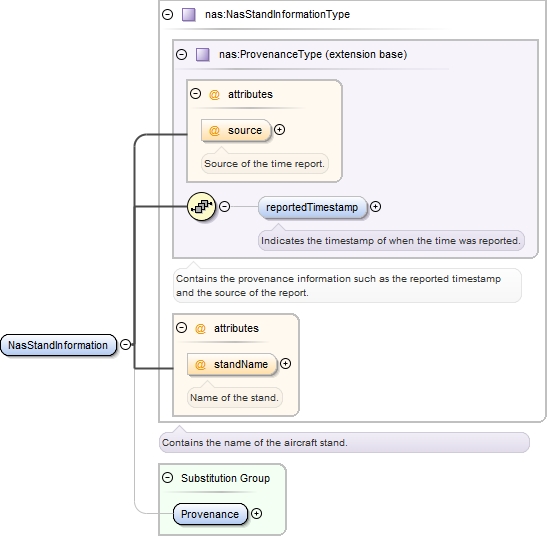Screen dimensions: 548x537
Task: Click the purple NasStandInformationType complex type icon
Action: [x=189, y=15]
